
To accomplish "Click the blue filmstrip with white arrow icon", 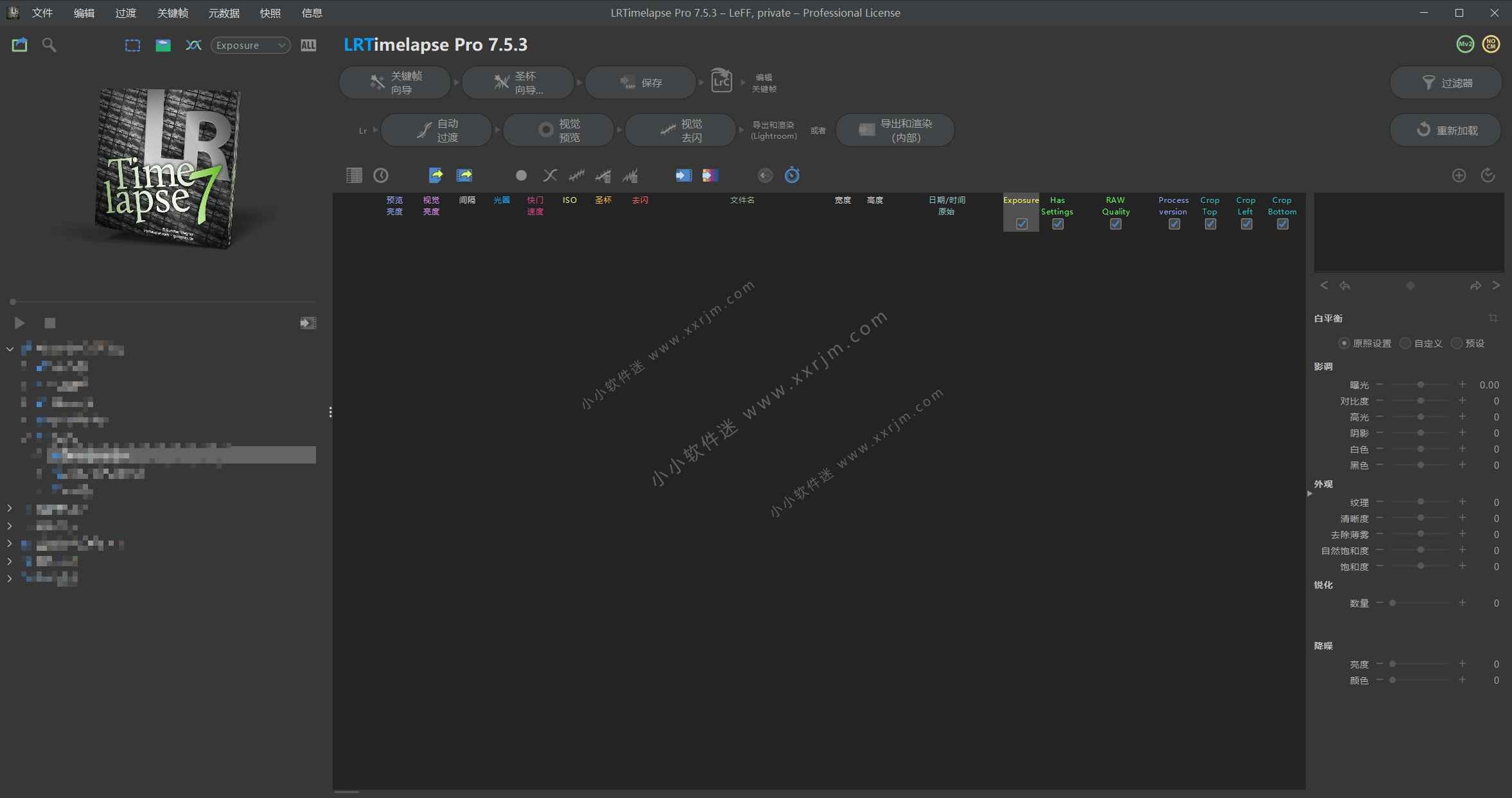I will click(x=683, y=175).
